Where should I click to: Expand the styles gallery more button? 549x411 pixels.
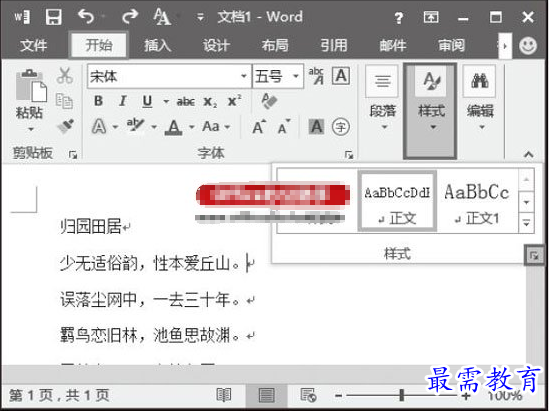tap(526, 223)
